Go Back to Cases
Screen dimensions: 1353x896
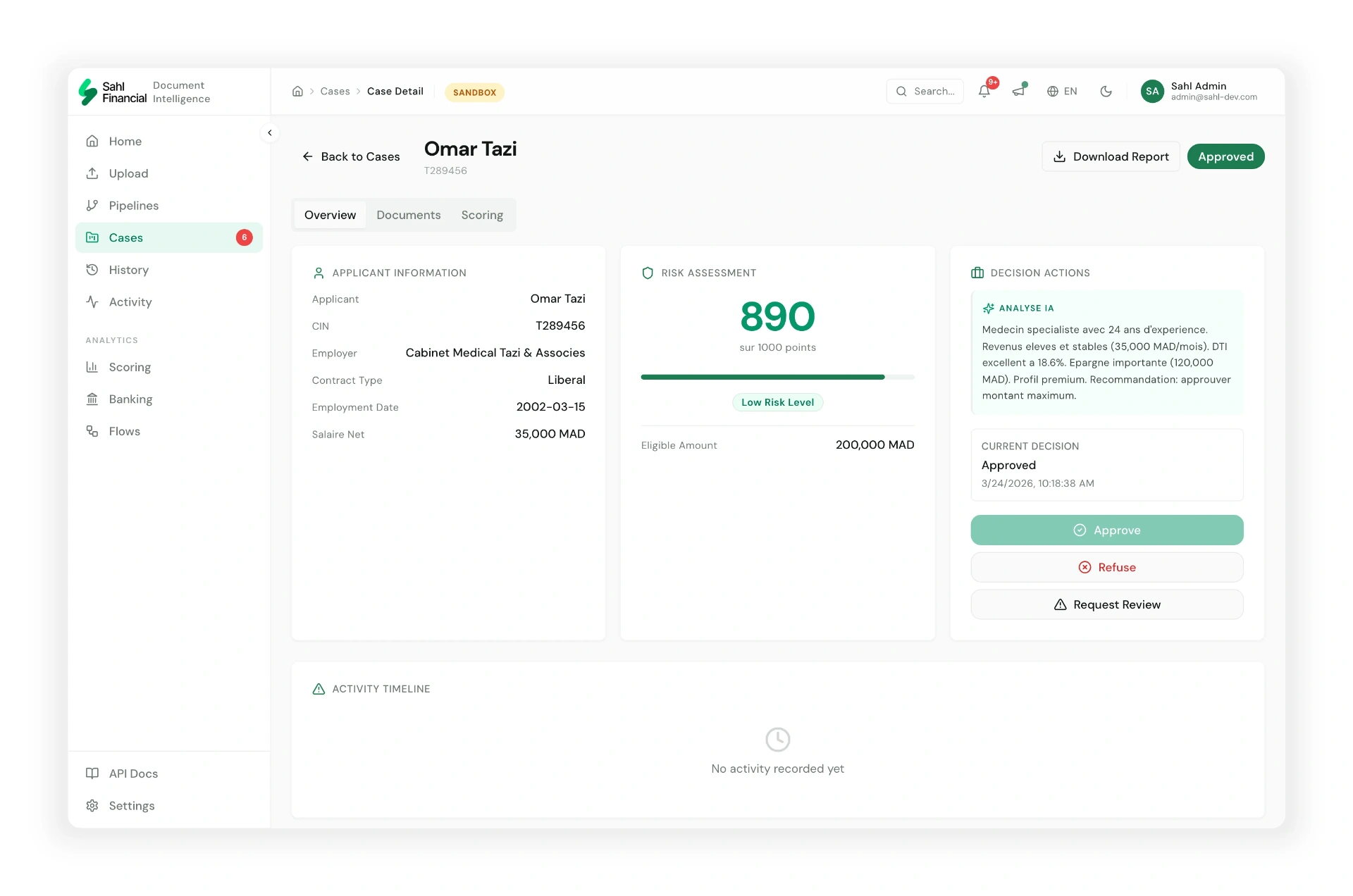click(351, 156)
